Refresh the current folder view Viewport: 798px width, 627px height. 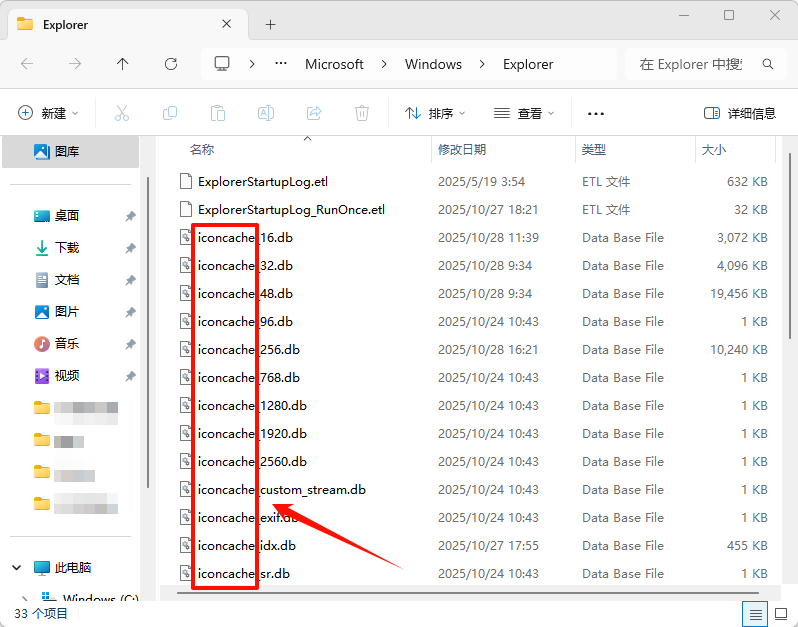click(171, 64)
